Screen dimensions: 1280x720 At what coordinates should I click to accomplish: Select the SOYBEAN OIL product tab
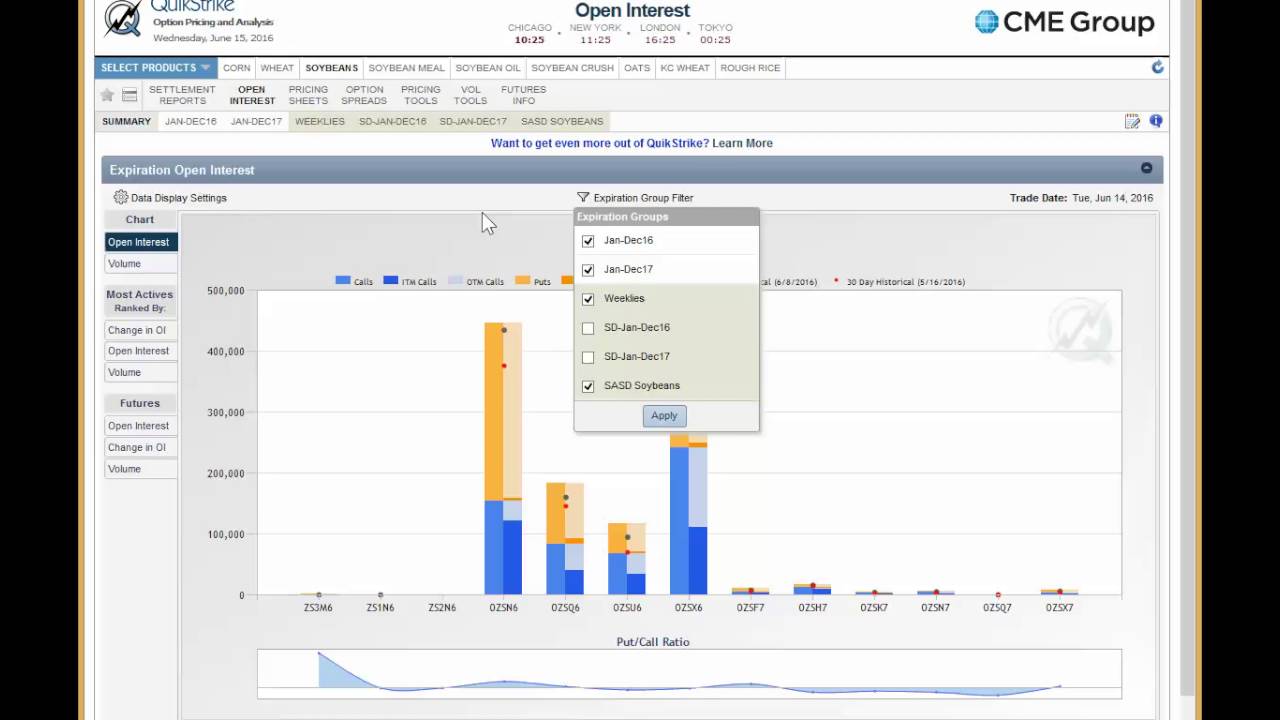click(488, 68)
